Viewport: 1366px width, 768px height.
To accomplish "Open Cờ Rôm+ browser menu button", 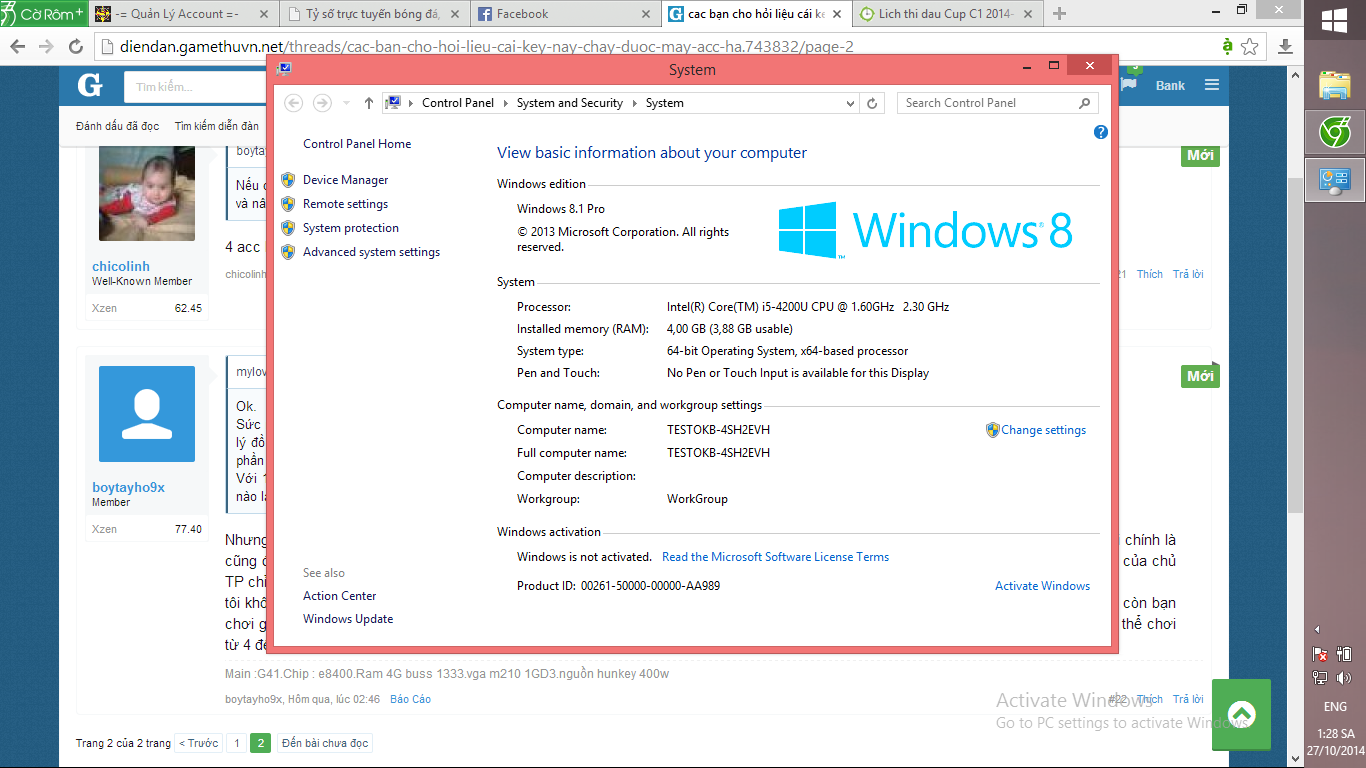I will pos(43,13).
